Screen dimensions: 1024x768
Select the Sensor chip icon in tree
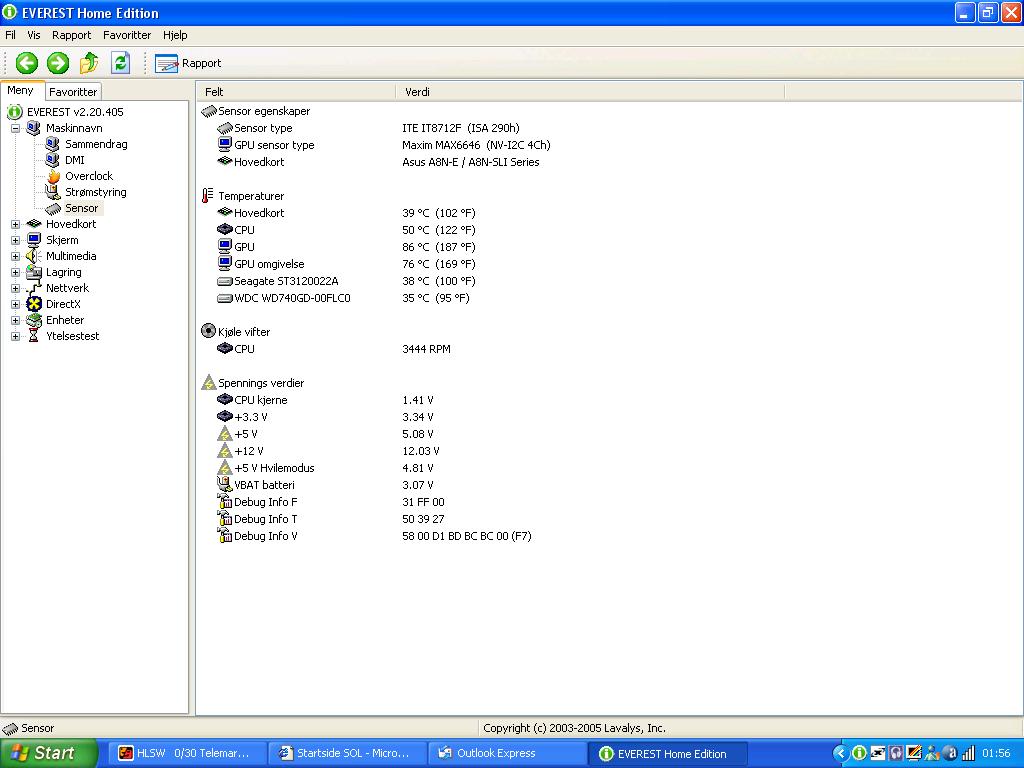click(53, 208)
